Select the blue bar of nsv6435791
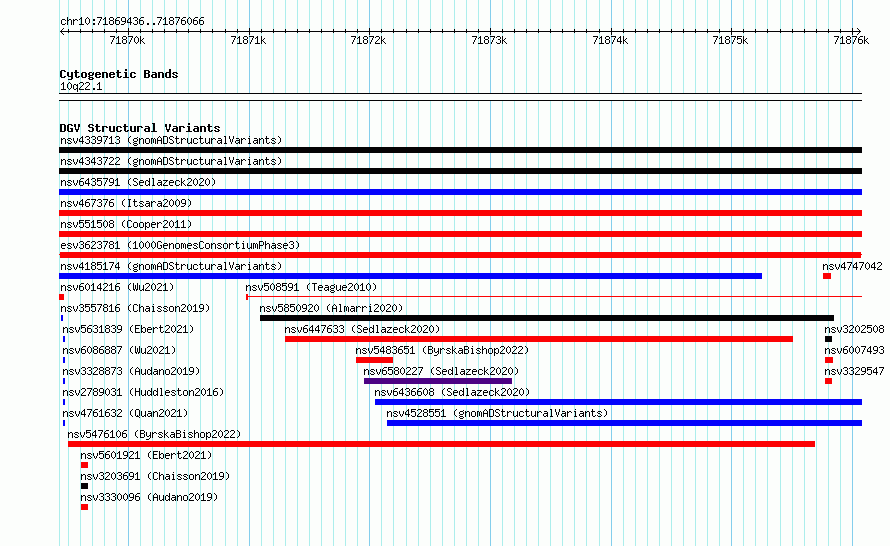 460,192
